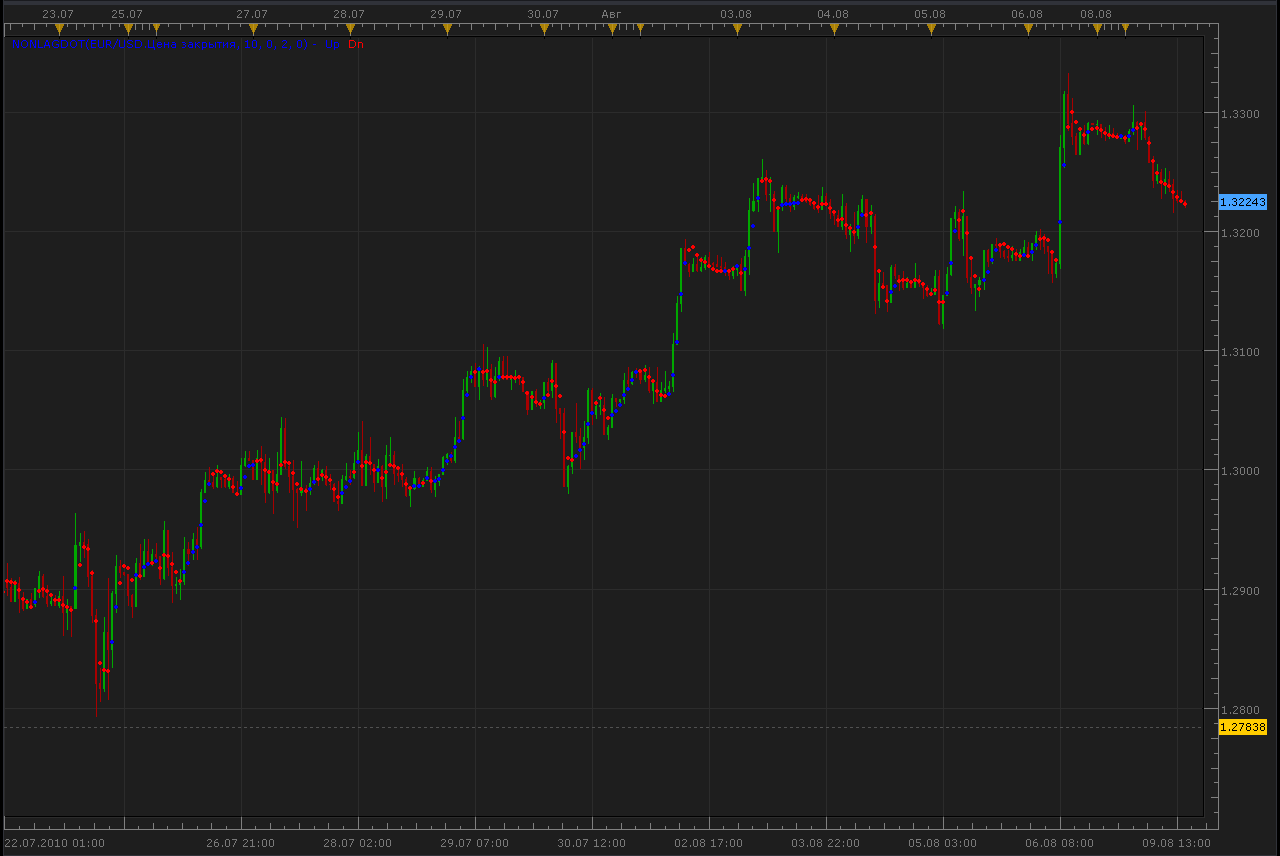
Task: Select the 27.07 day marker triangle
Action: click(253, 29)
